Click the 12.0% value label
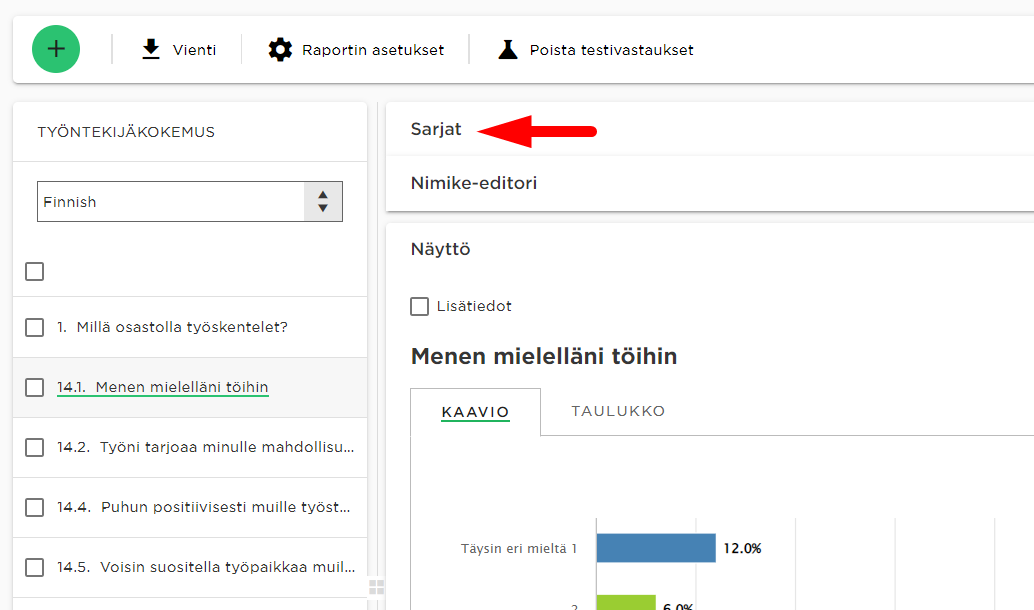The width and height of the screenshot is (1034, 610). 743,549
